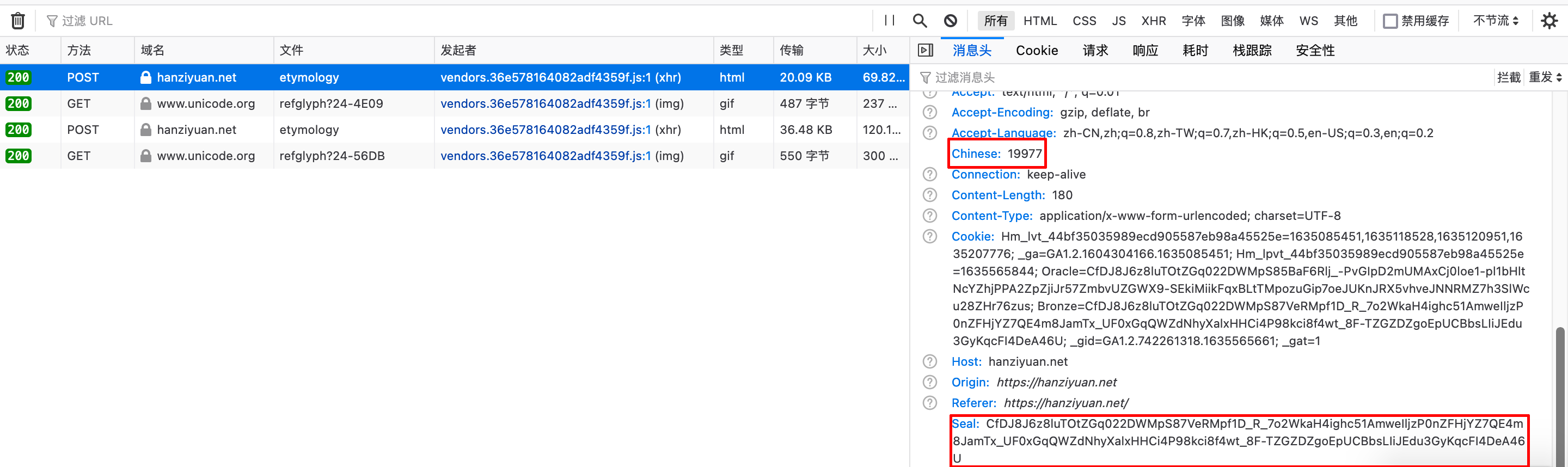The width and height of the screenshot is (1568, 467).
Task: Click lock icon of refglyph?24-56DB row
Action: (145, 156)
